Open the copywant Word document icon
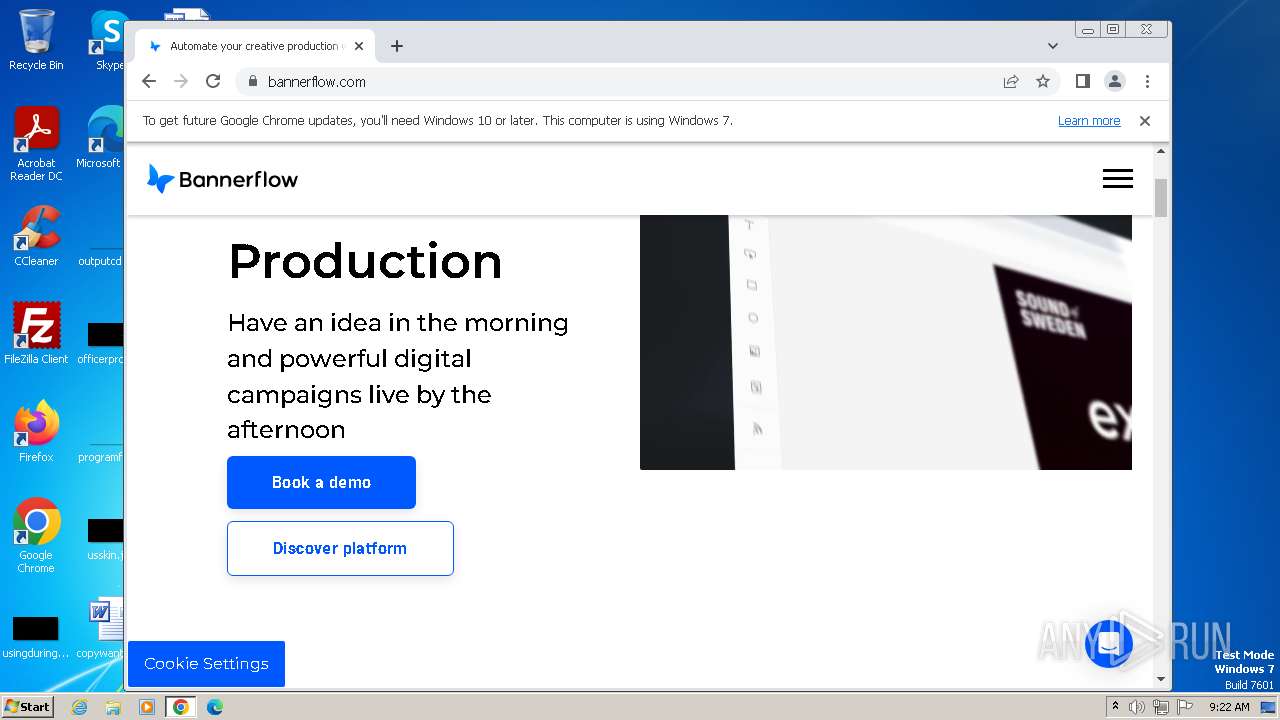Viewport: 1280px width, 720px height. click(x=102, y=628)
